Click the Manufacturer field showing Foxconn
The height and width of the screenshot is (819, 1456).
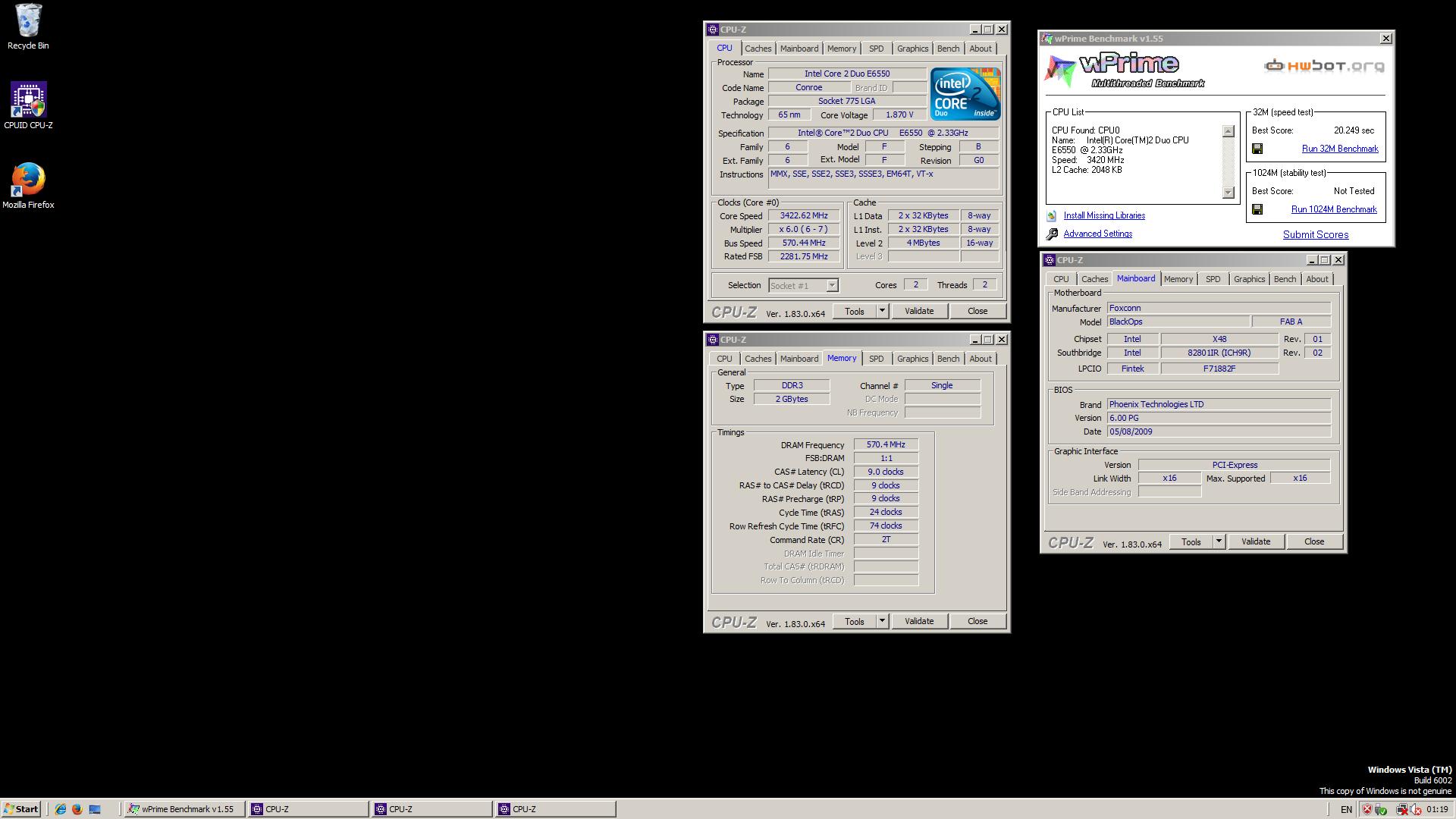(x=1219, y=308)
